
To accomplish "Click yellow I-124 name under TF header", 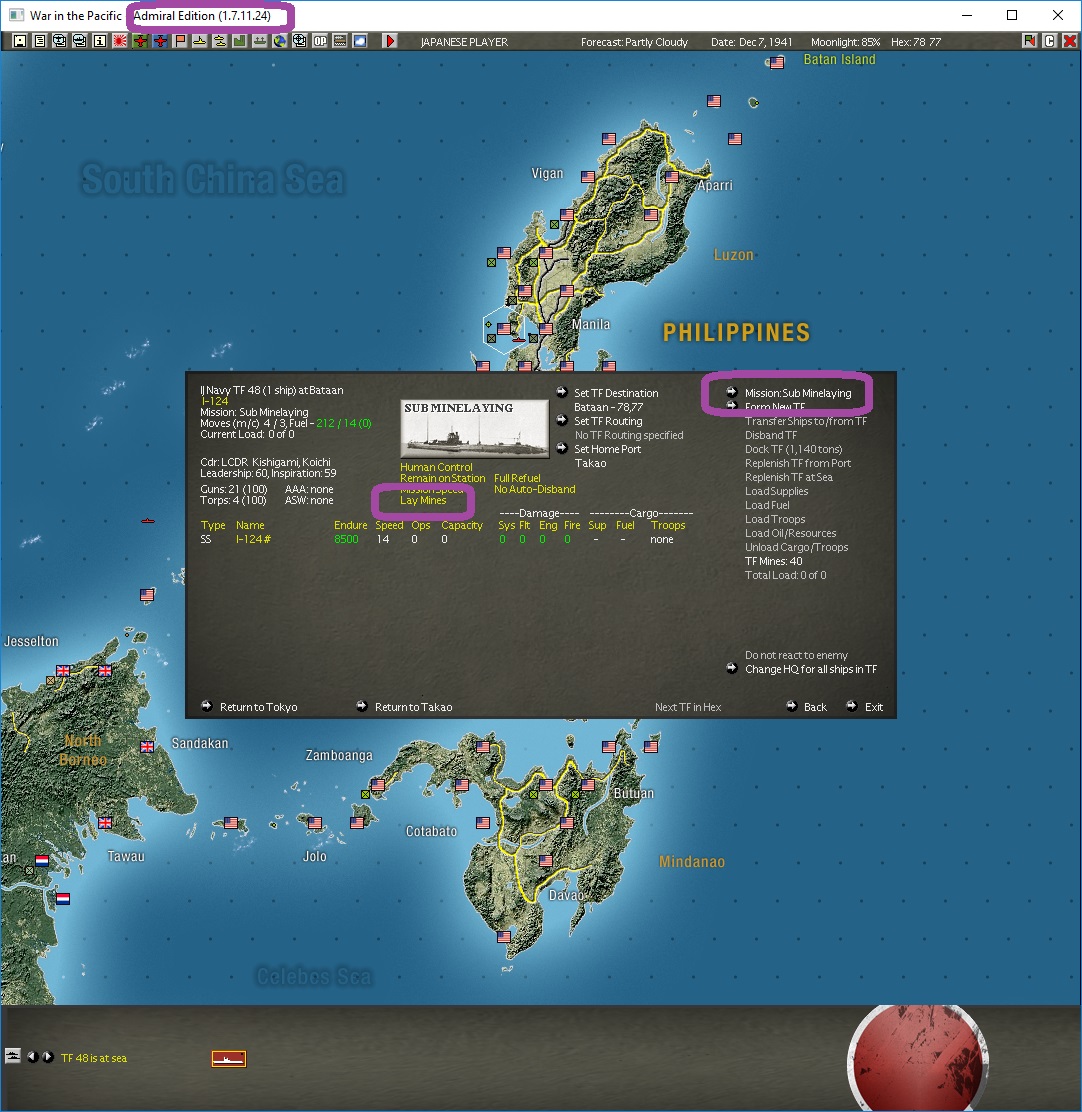I will coord(214,401).
